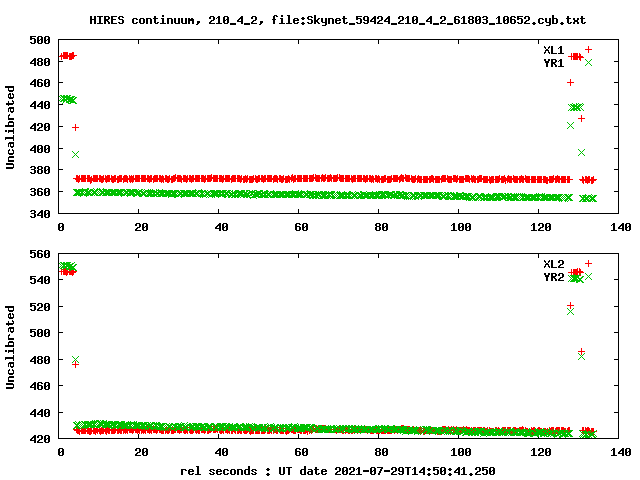This screenshot has width=640, height=480.
Task: Click the green cross marker beside YR2
Action: coord(588,276)
